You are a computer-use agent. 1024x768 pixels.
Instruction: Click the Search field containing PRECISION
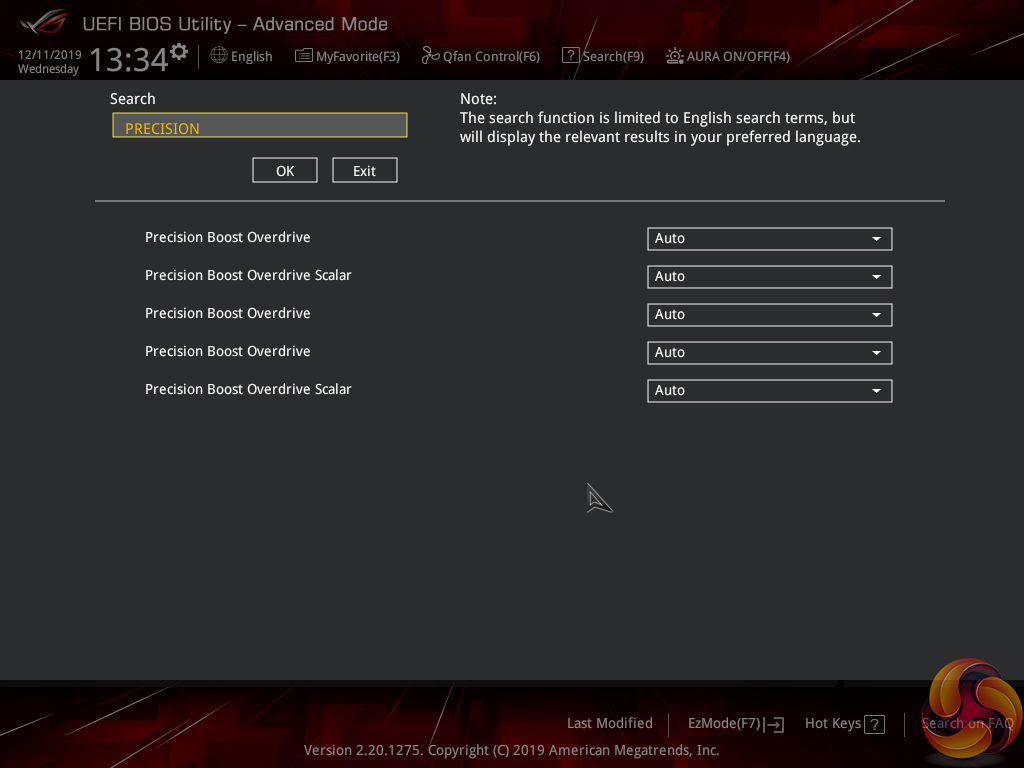[x=260, y=125]
